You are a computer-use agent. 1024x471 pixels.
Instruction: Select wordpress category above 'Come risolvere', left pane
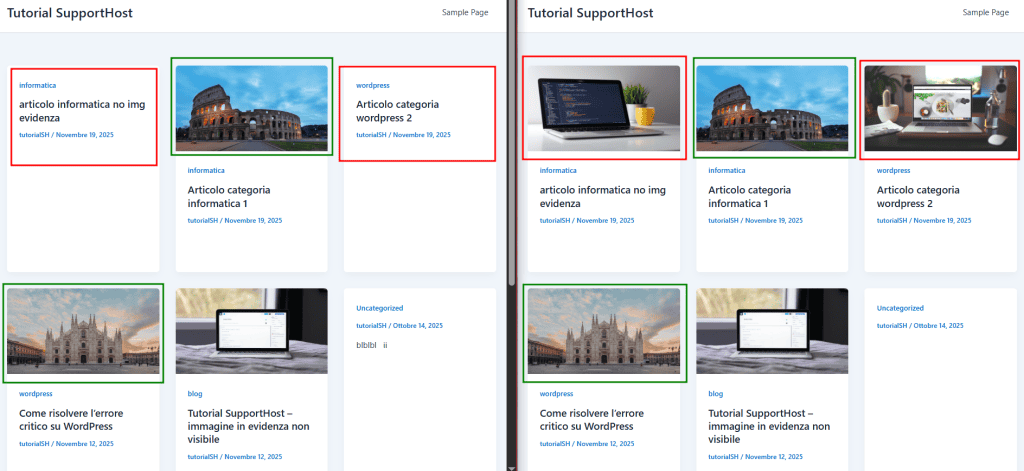pos(35,394)
